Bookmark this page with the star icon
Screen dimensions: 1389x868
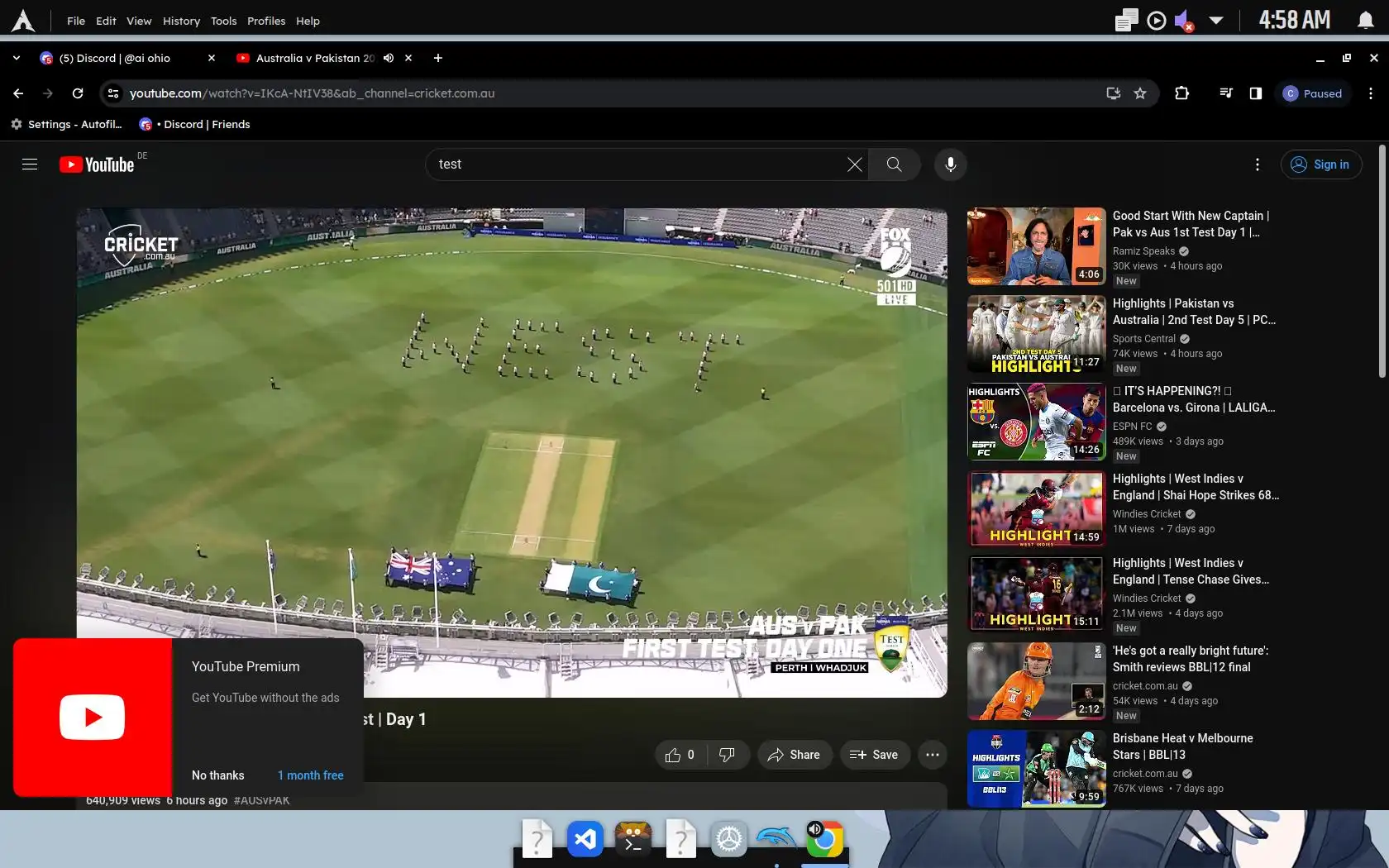[x=1140, y=93]
